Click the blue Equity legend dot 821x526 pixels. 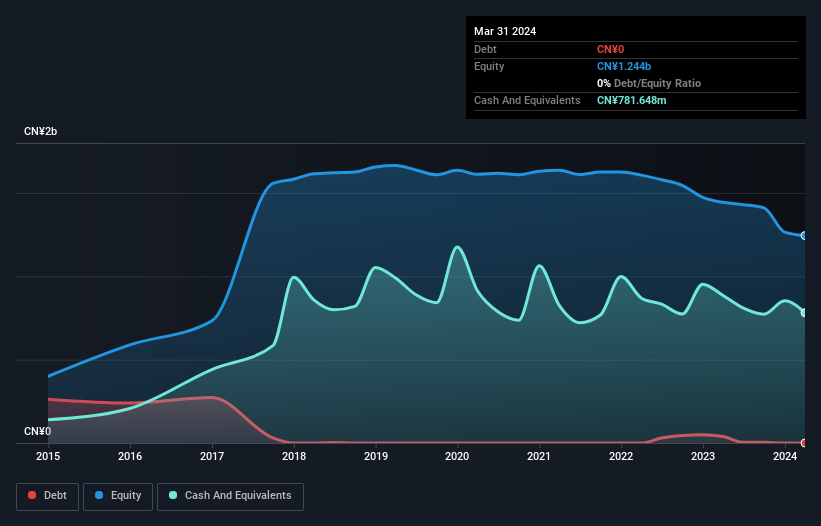click(99, 495)
